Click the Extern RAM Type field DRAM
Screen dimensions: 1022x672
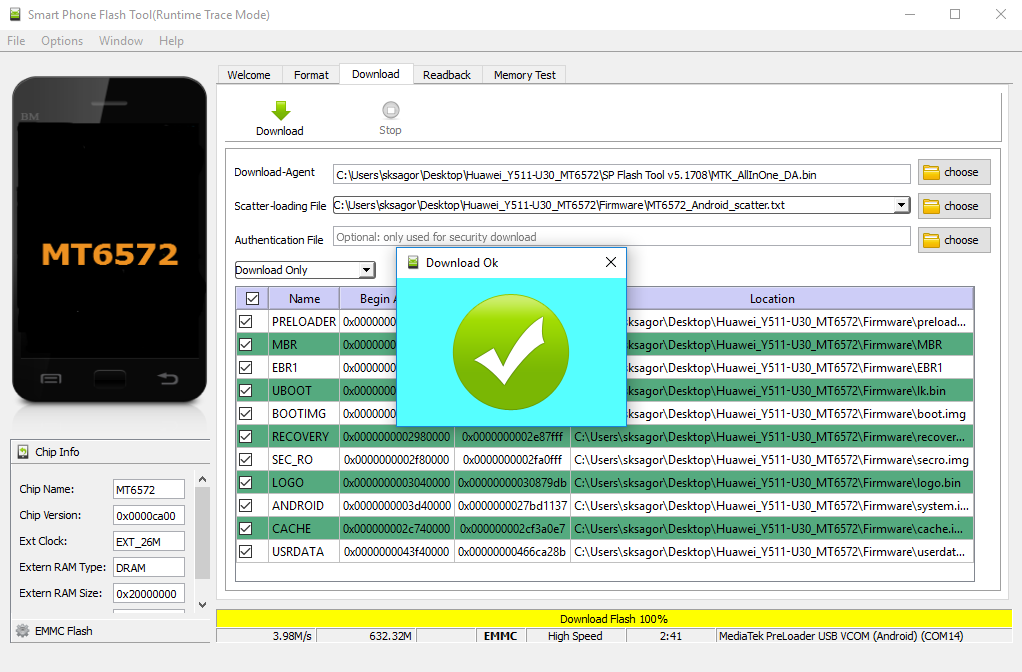(x=149, y=568)
